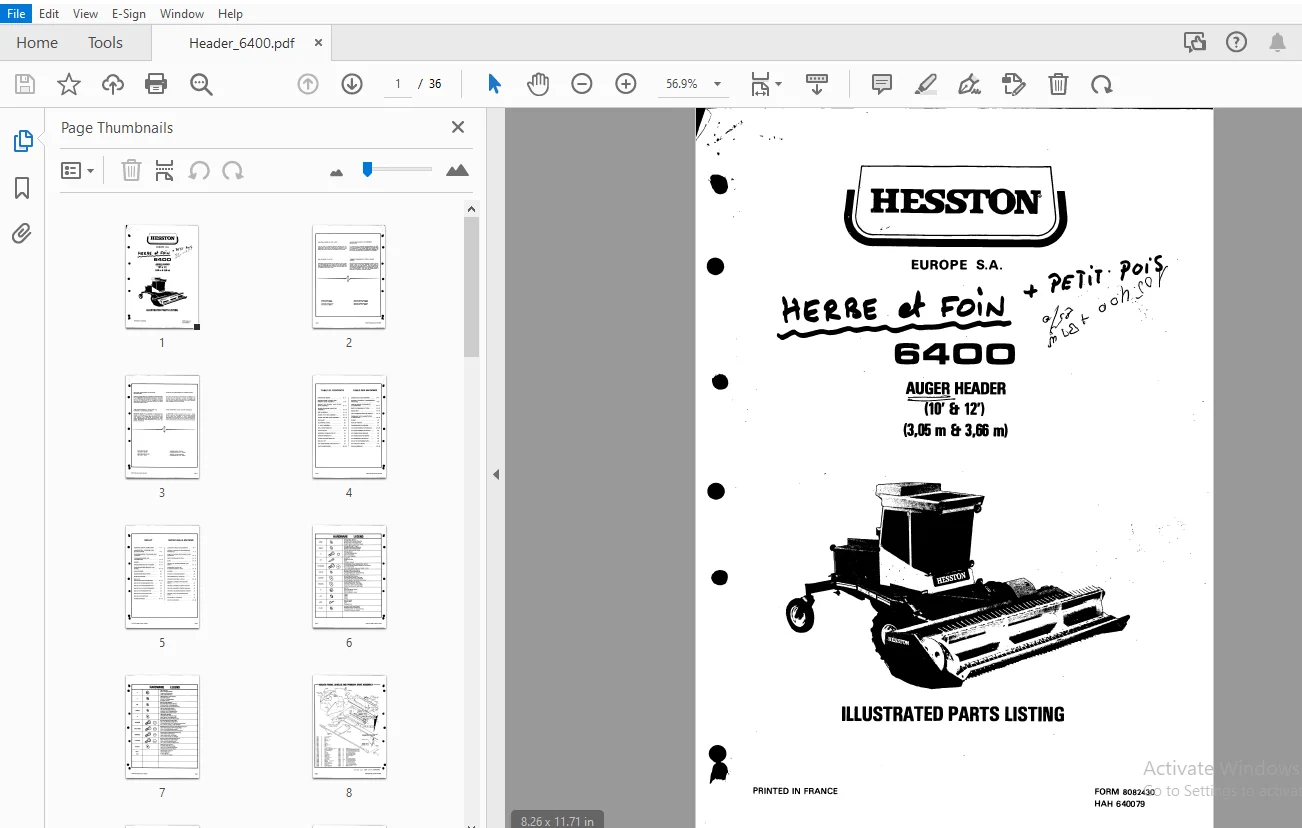This screenshot has height=828, width=1302.
Task: Select page 6 thumbnail
Action: (349, 577)
